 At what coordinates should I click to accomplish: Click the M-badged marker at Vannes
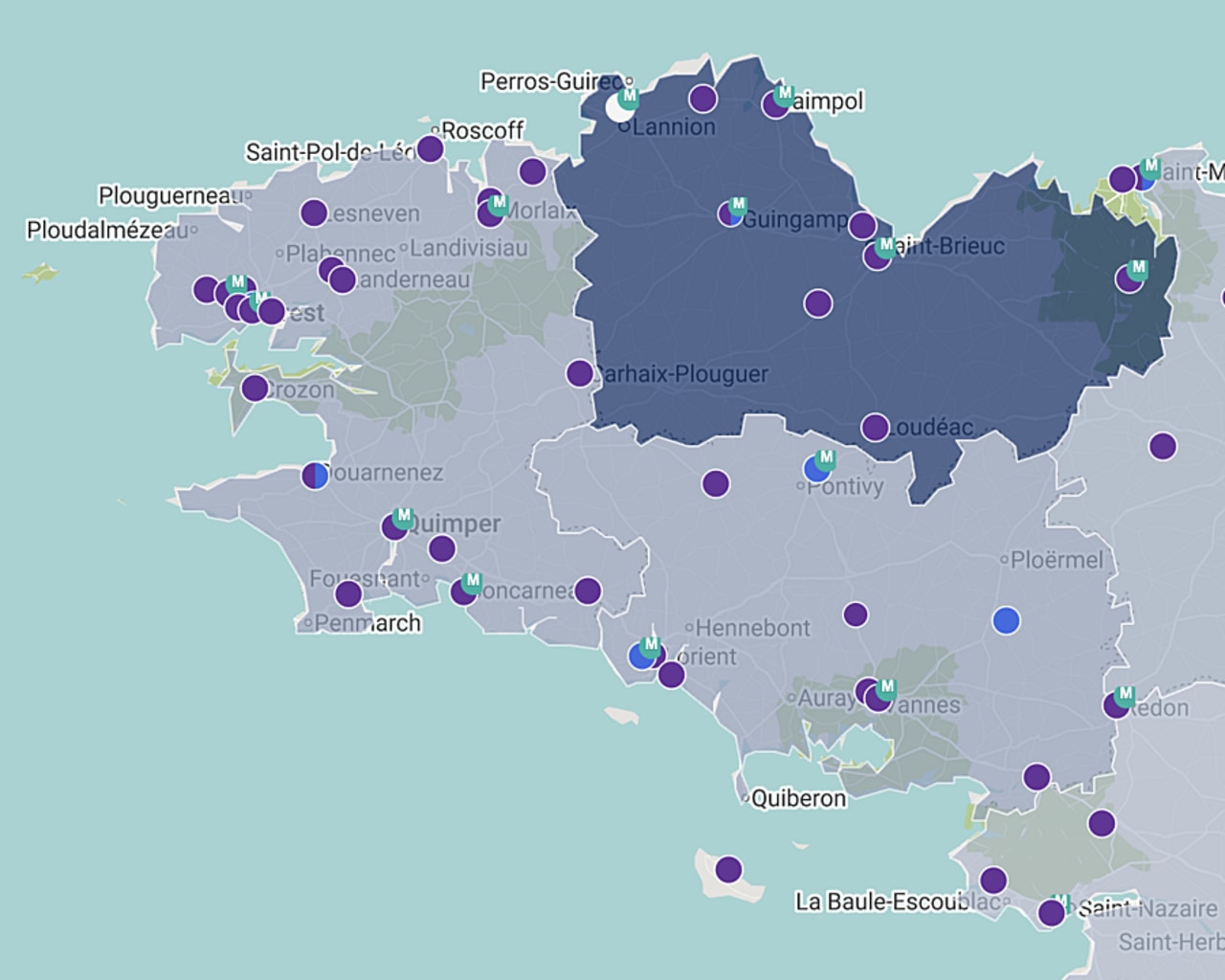coord(879,698)
